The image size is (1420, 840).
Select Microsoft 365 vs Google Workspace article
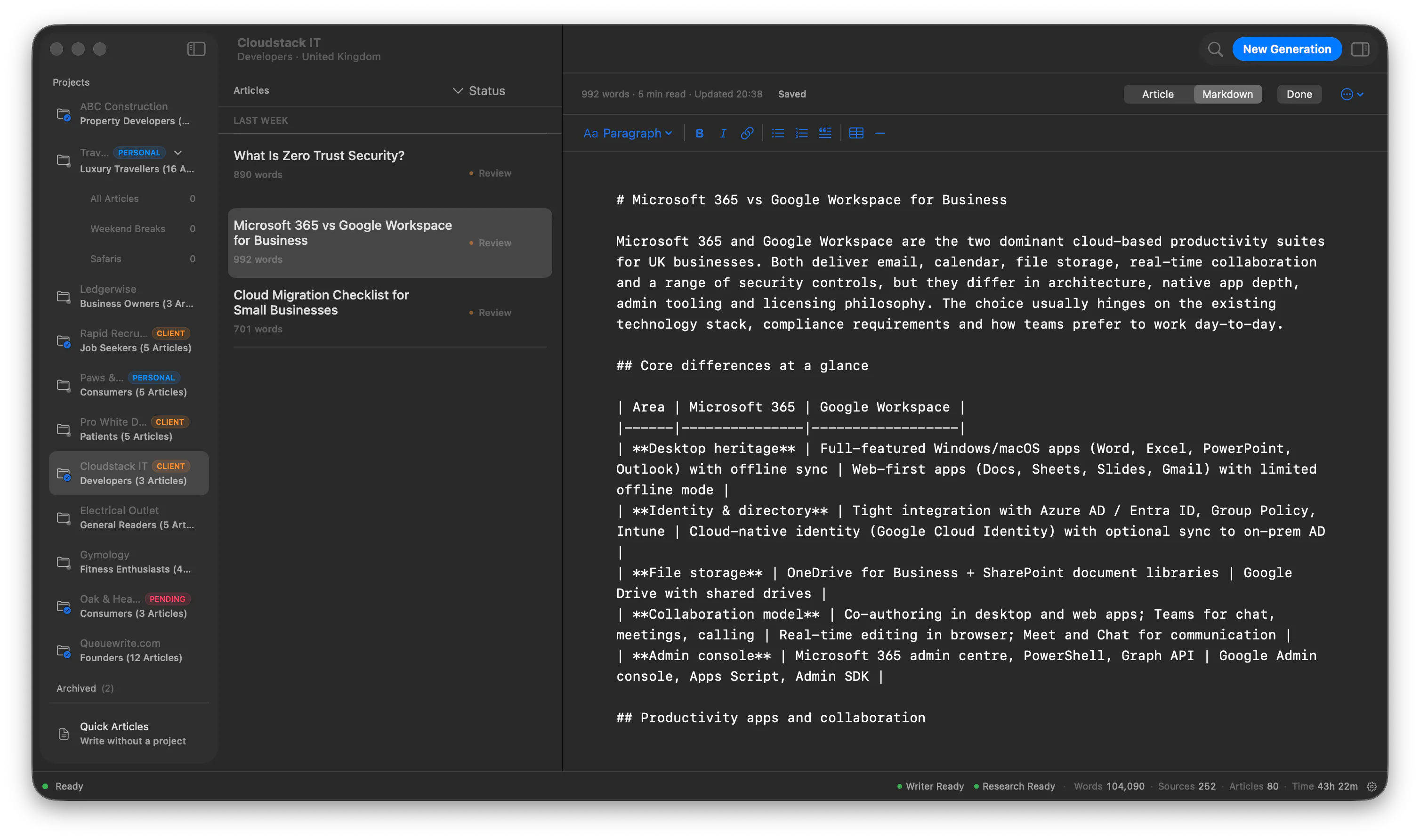(389, 242)
